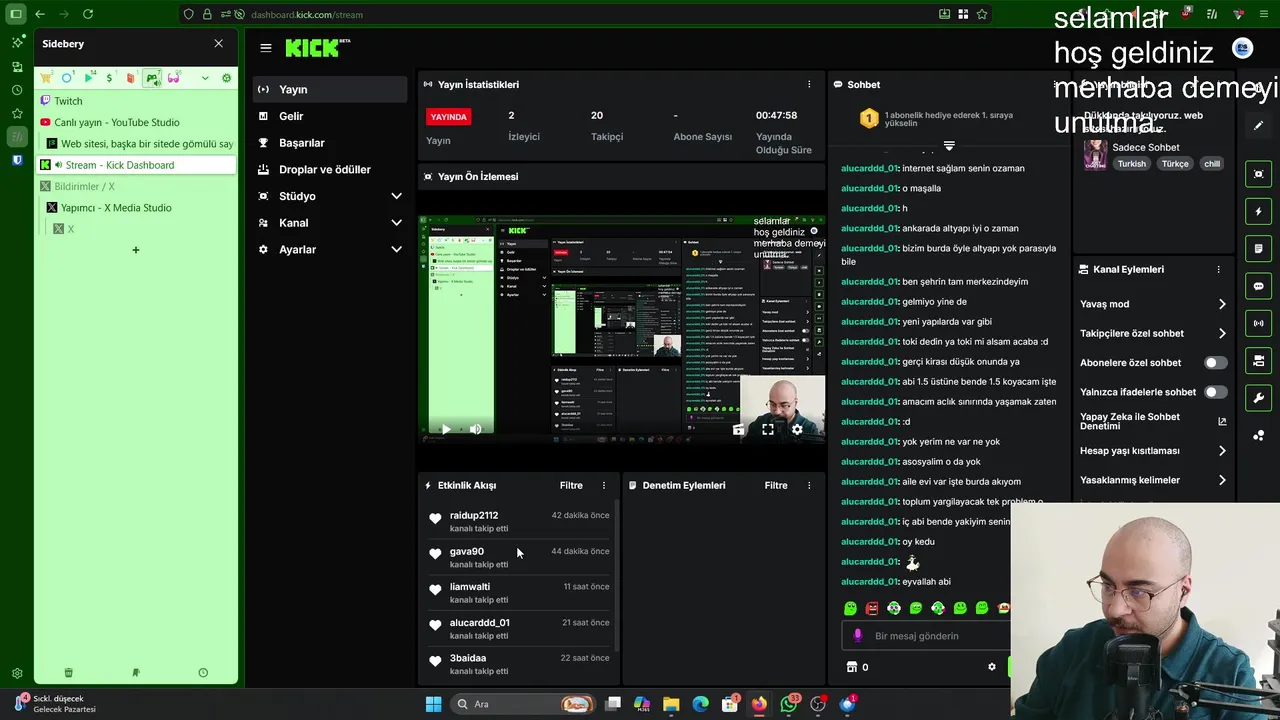Switch to the Twitch tab
The width and height of the screenshot is (1280, 720).
coord(137,101)
